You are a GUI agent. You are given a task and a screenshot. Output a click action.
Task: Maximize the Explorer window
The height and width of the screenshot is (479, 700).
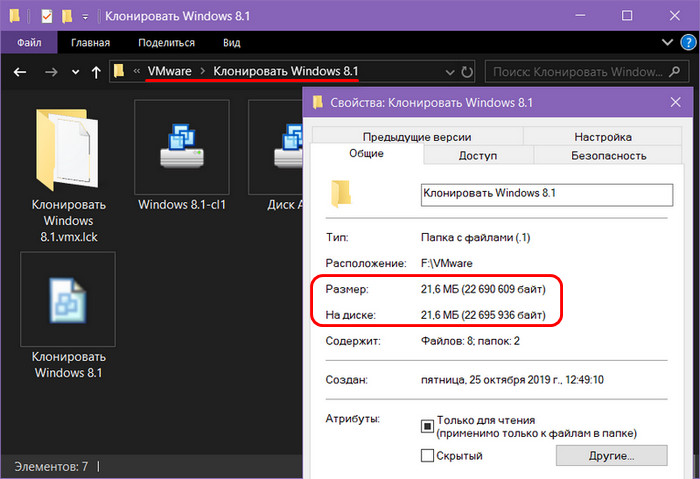pyautogui.click(x=627, y=16)
